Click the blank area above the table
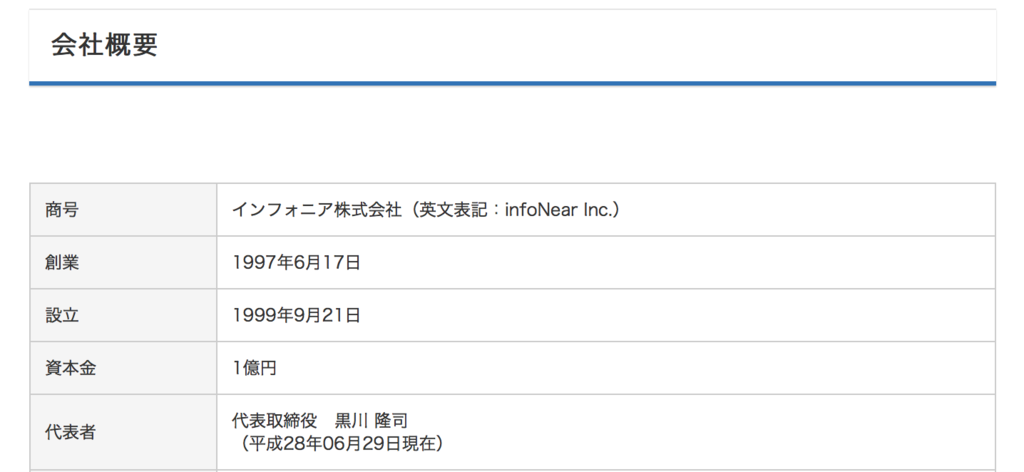Viewport: 1024px width, 472px height. pyautogui.click(x=512, y=135)
